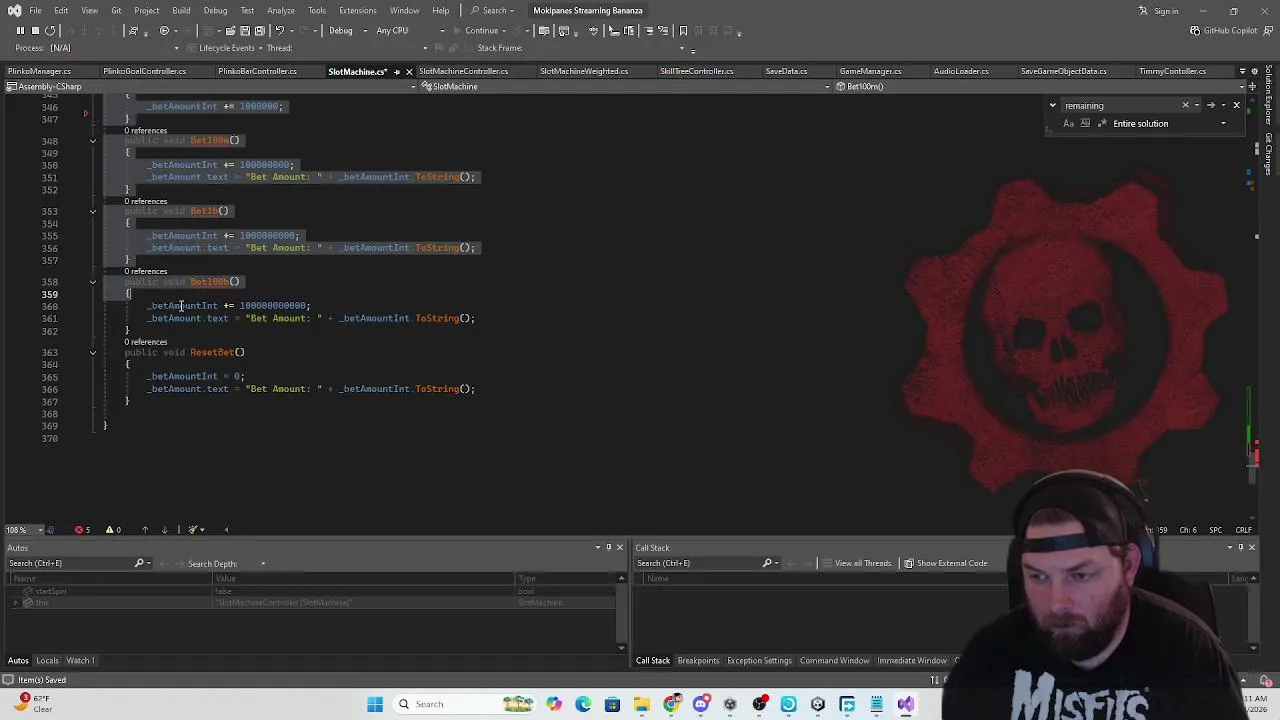Close the find box
The height and width of the screenshot is (720, 1280).
point(1236,105)
